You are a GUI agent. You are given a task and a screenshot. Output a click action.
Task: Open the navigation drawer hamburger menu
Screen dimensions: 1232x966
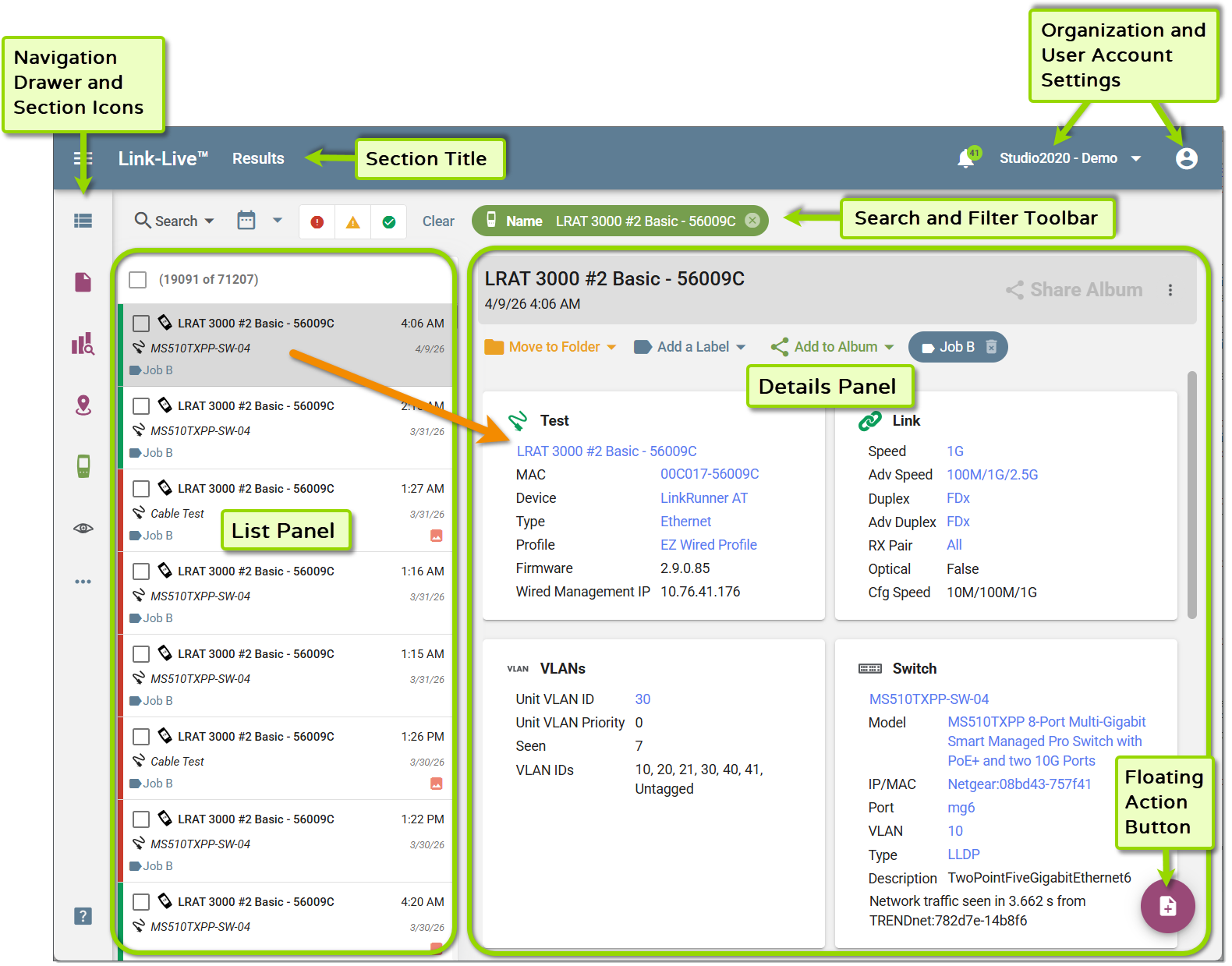pos(83,158)
